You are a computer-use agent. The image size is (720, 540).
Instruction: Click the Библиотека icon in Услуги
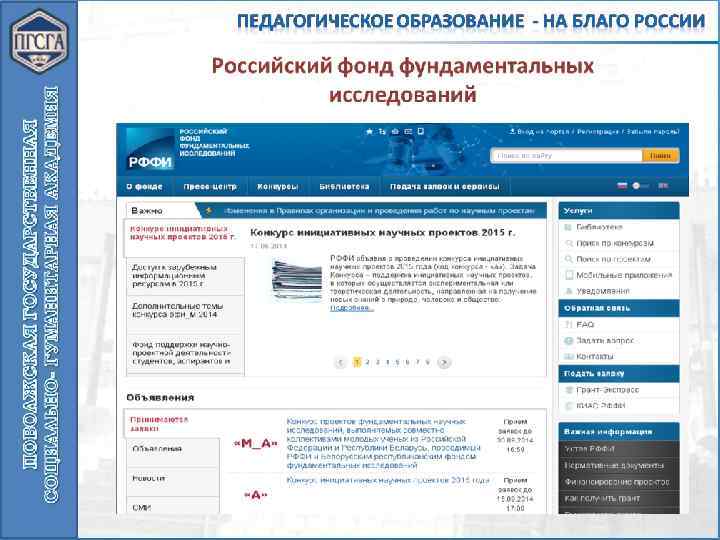click(x=568, y=227)
